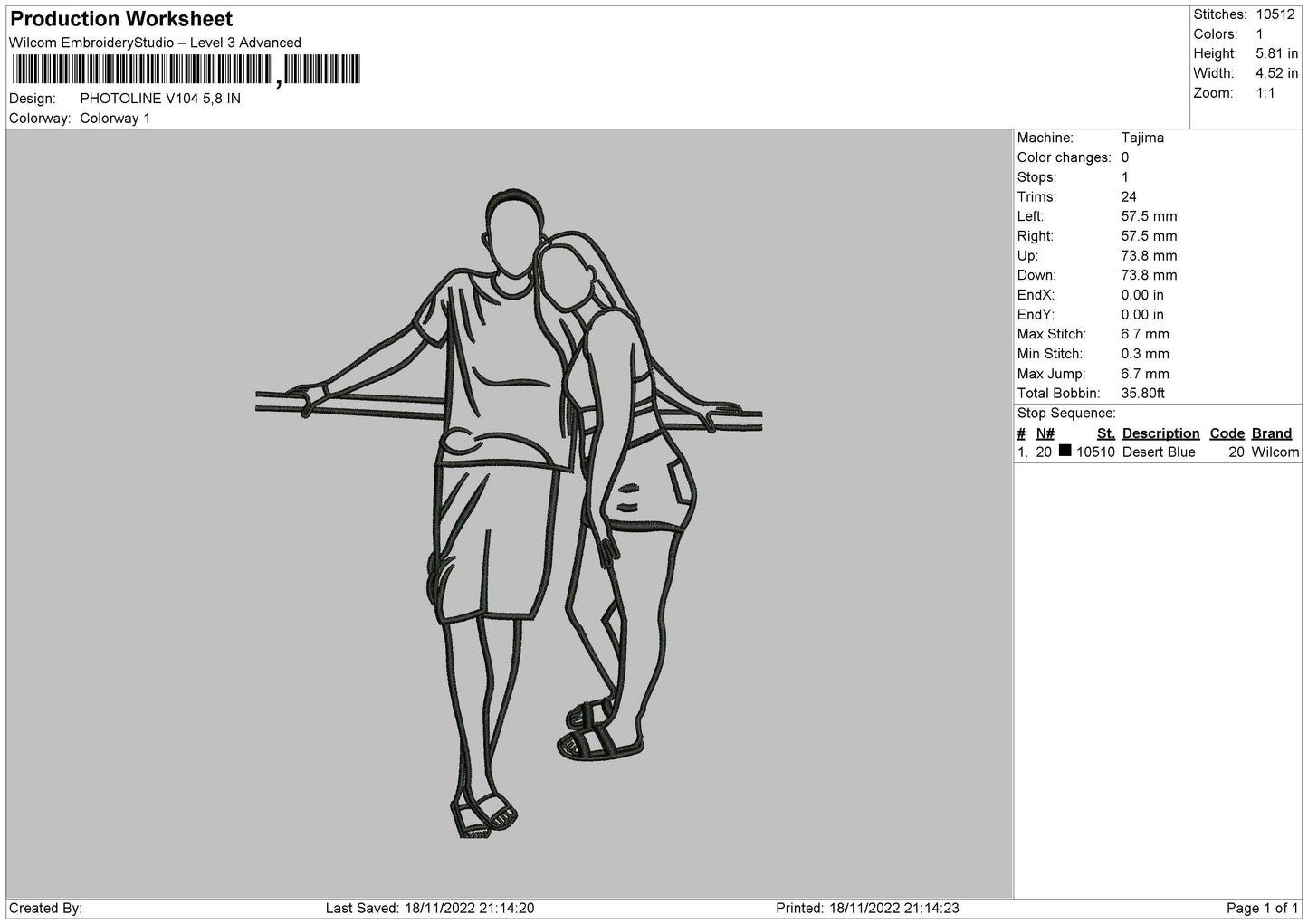Click the Colors count value
Image resolution: width=1308 pixels, height=924 pixels.
(x=1259, y=34)
